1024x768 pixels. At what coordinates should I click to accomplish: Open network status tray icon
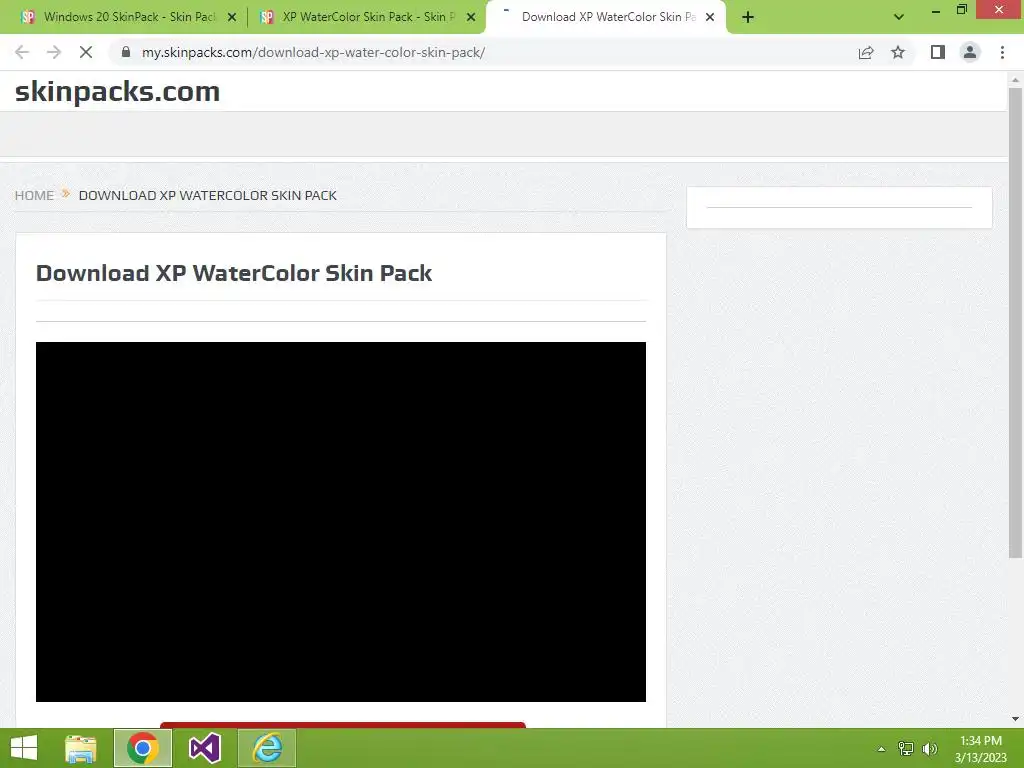click(906, 749)
